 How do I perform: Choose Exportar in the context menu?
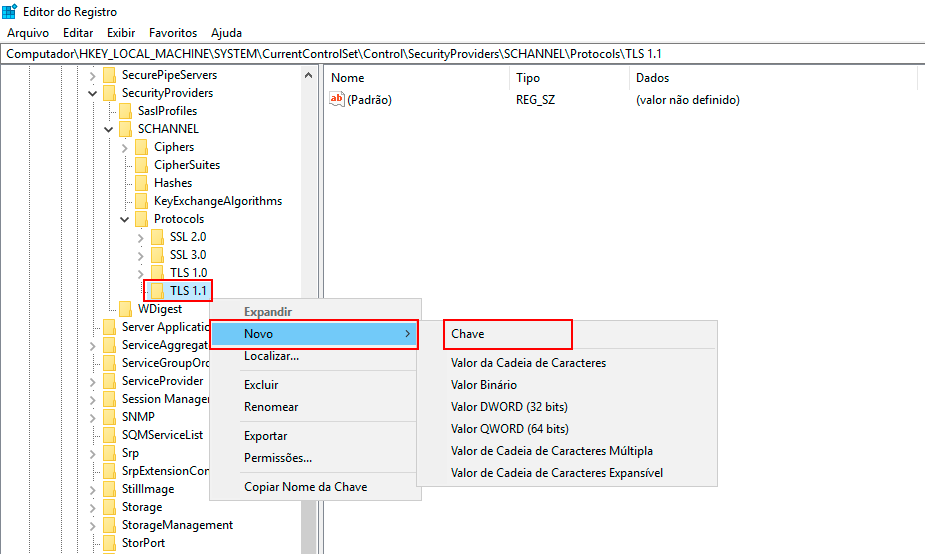click(265, 435)
